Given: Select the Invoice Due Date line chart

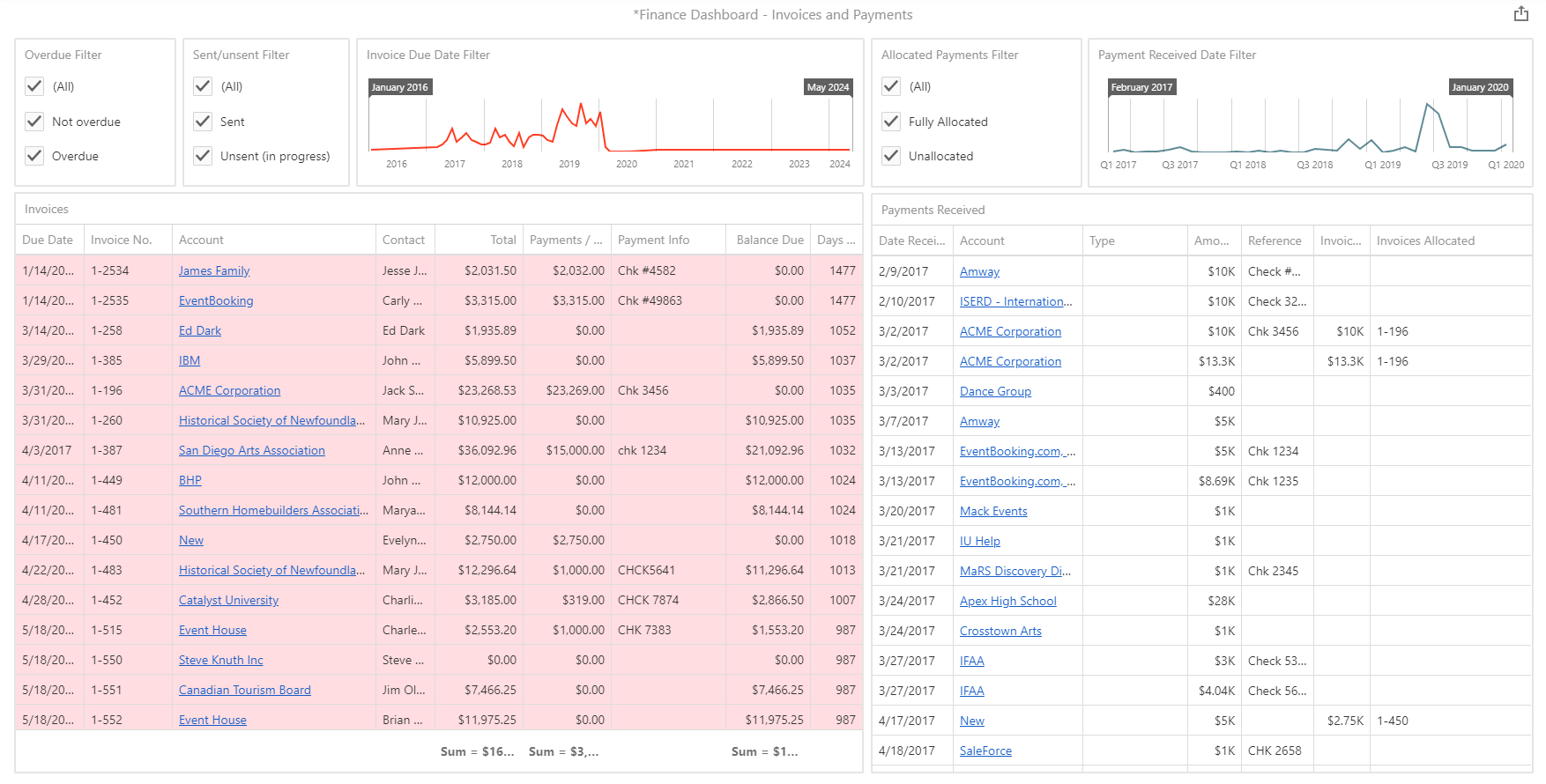Looking at the screenshot, I should coord(610,125).
